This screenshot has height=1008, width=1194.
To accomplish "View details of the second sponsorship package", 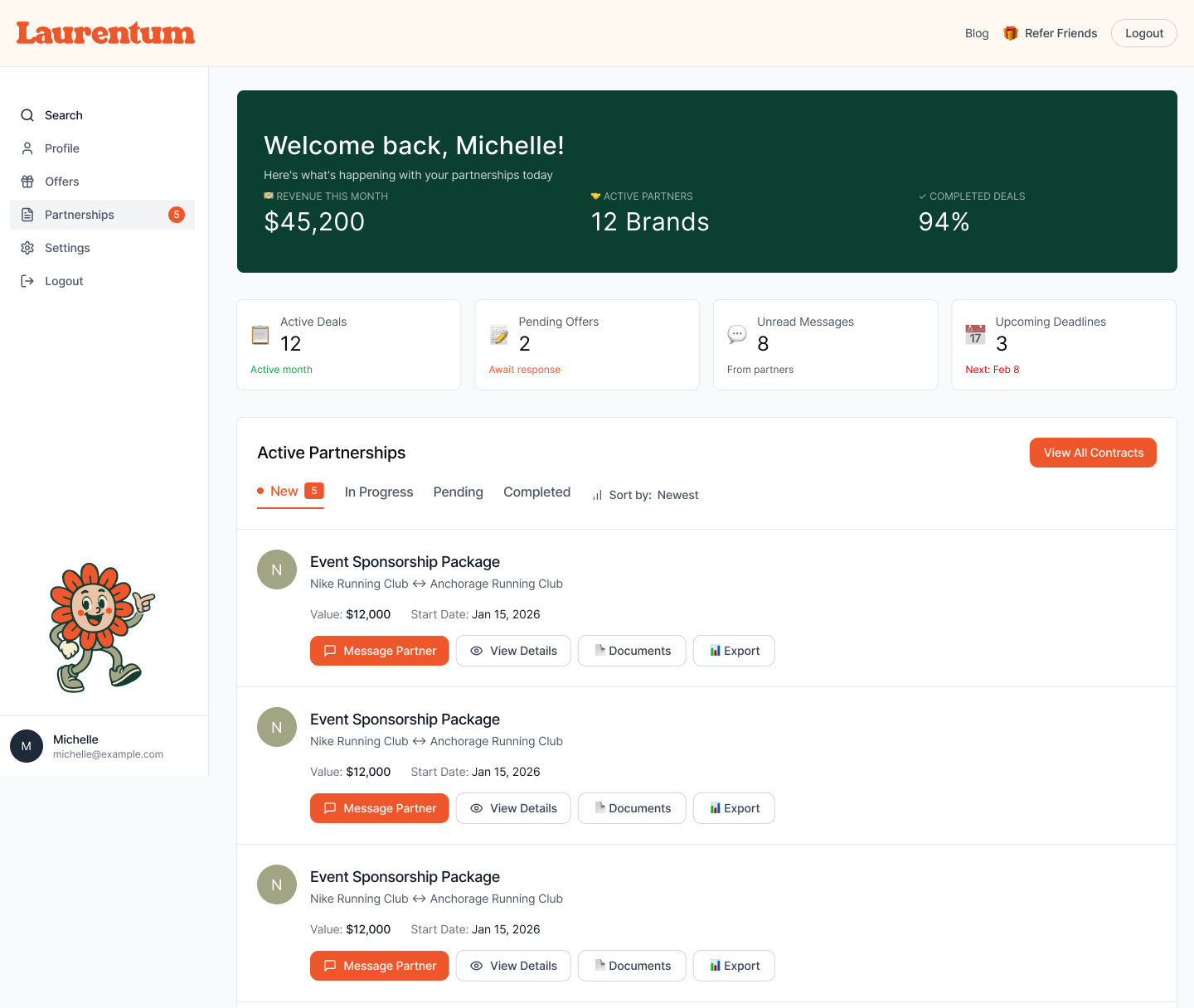I will click(512, 808).
